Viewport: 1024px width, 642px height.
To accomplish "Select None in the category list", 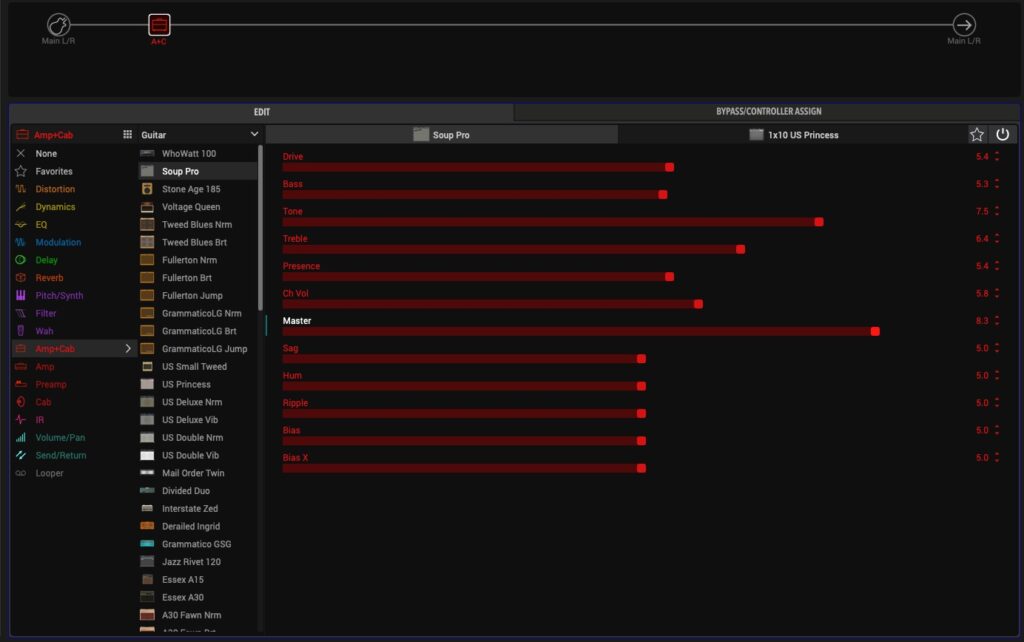I will [x=46, y=154].
